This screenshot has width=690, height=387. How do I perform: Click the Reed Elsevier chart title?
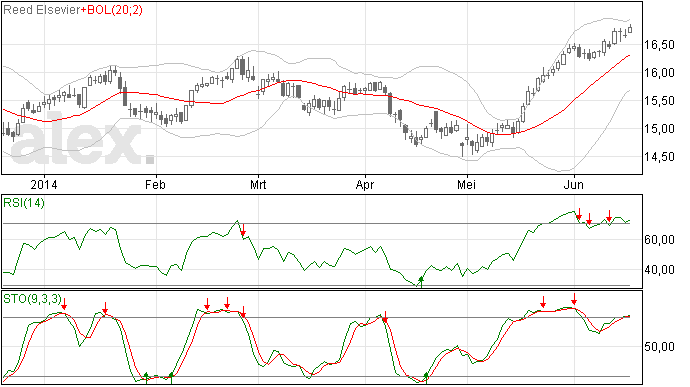[42, 10]
